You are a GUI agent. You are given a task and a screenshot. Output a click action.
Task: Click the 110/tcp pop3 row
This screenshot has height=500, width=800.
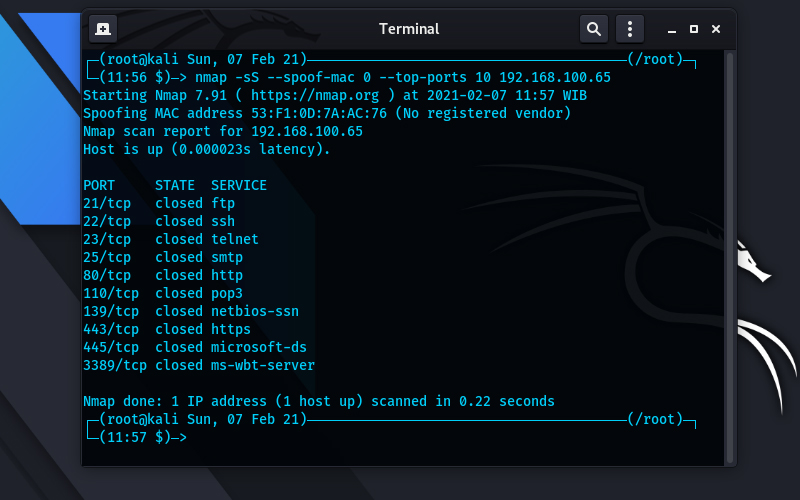point(163,293)
